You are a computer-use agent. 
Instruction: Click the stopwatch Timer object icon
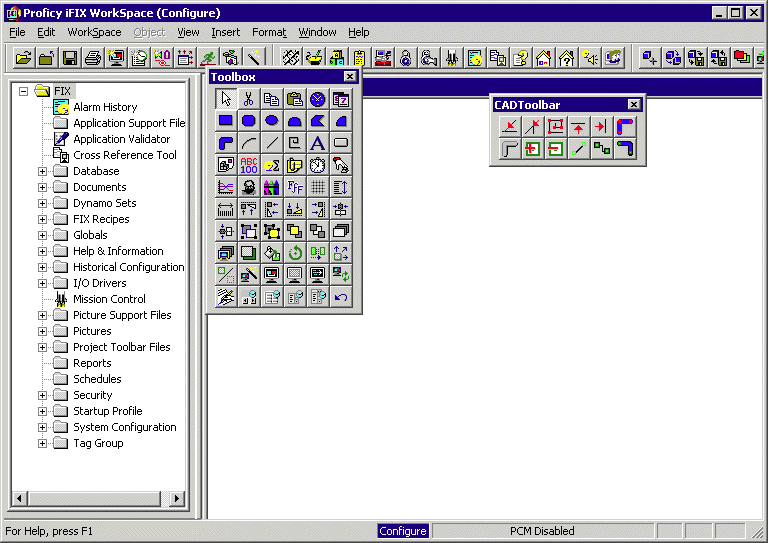(x=318, y=165)
